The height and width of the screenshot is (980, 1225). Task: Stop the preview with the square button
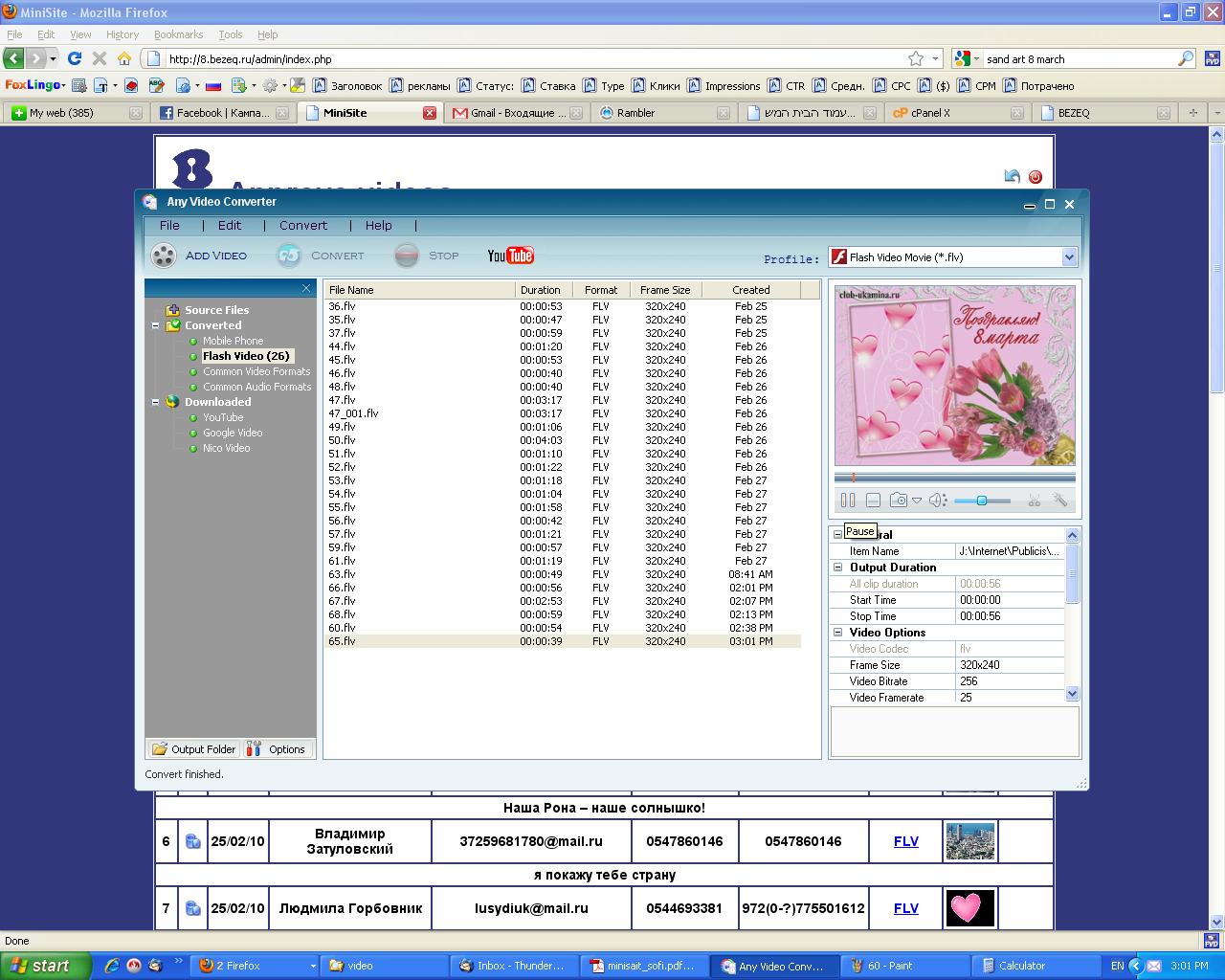[x=873, y=501]
